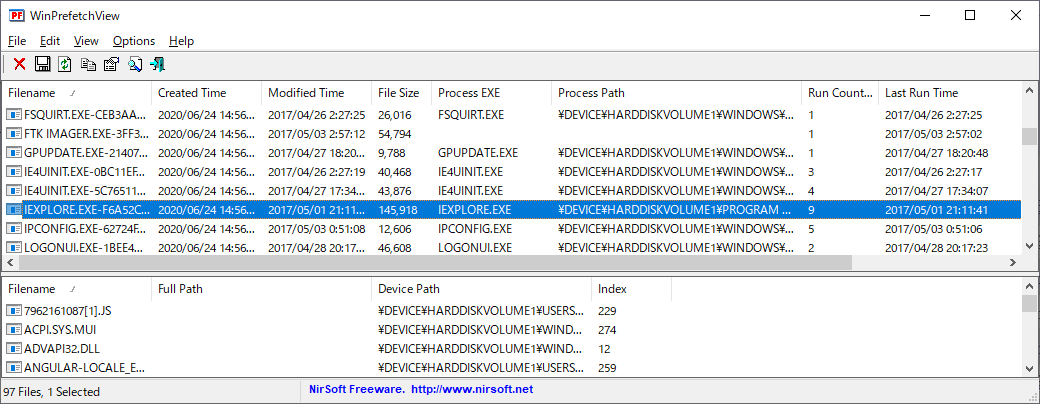Click the WinPrefetchView PF title icon
The image size is (1040, 404).
pyautogui.click(x=17, y=15)
